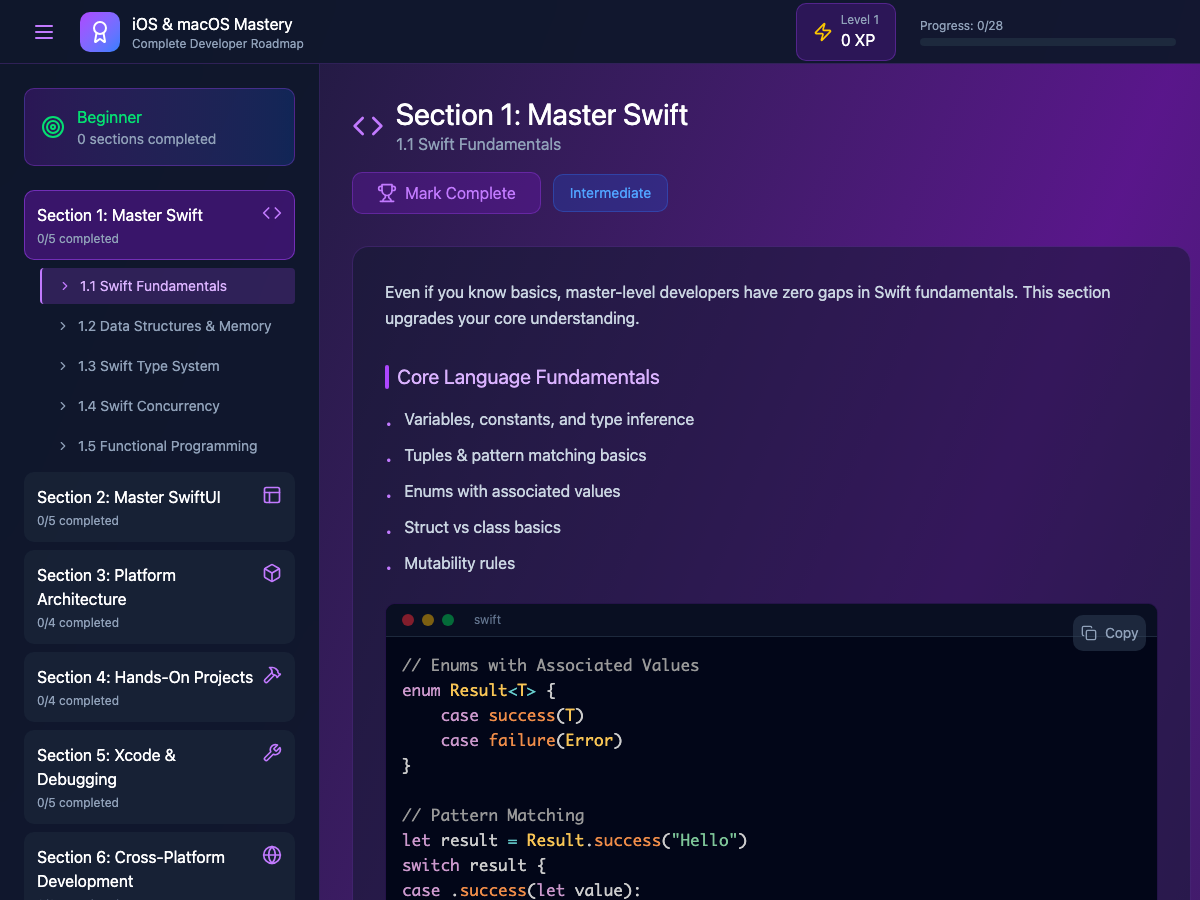The width and height of the screenshot is (1200, 900).
Task: Click the Progress: 0/28 label
Action: (961, 25)
